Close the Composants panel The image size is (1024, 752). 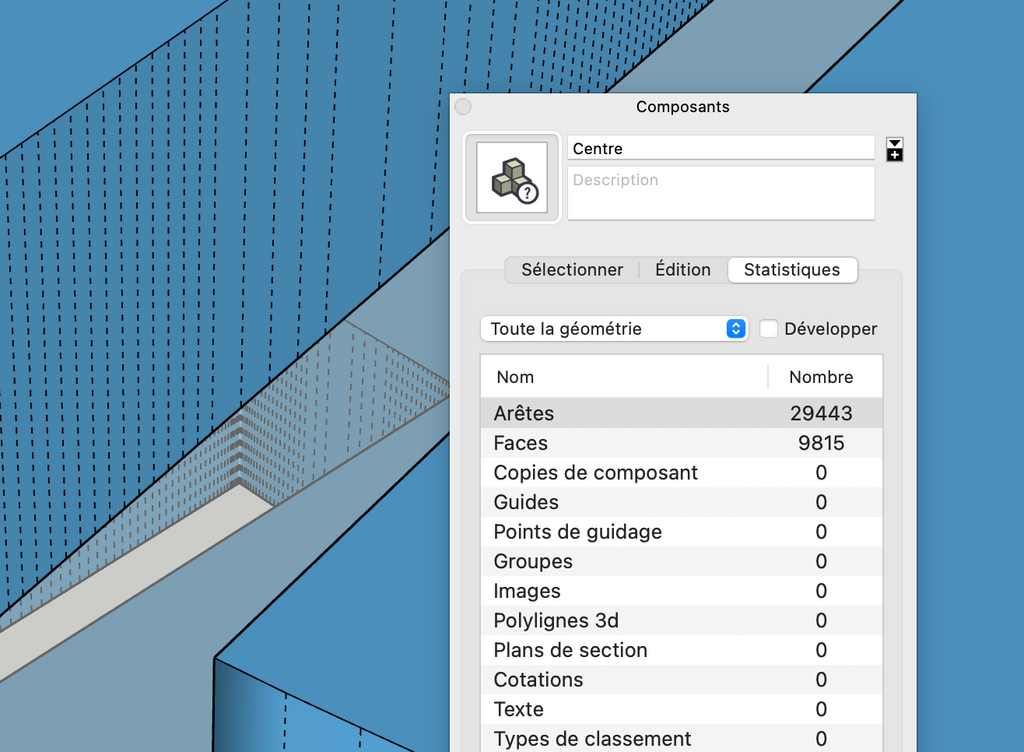pos(463,107)
